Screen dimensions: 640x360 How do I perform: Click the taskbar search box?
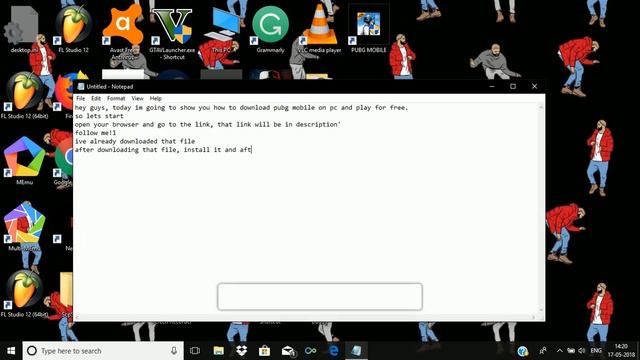(103, 351)
